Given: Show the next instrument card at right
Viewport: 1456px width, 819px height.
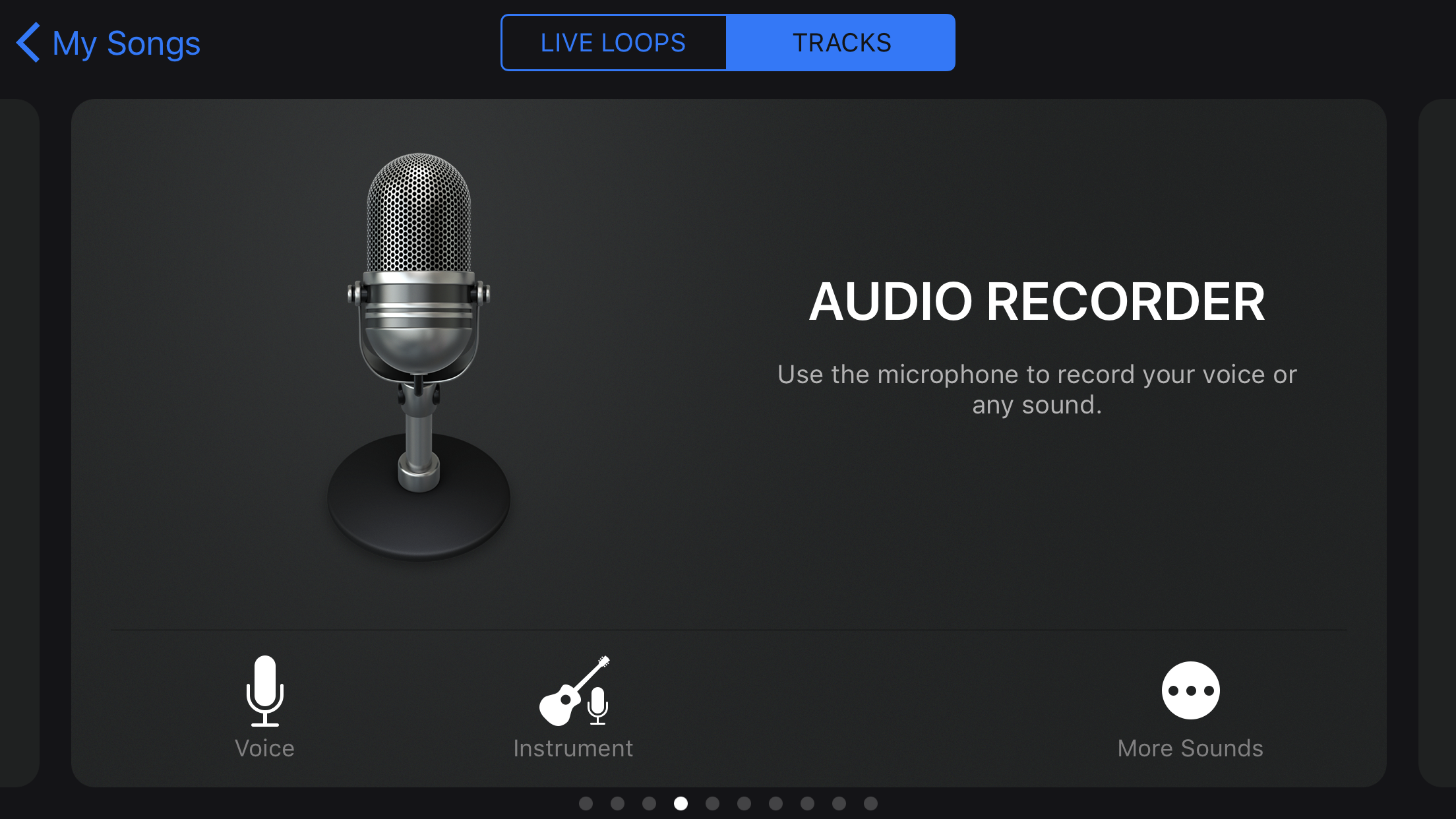Looking at the screenshot, I should (1438, 442).
